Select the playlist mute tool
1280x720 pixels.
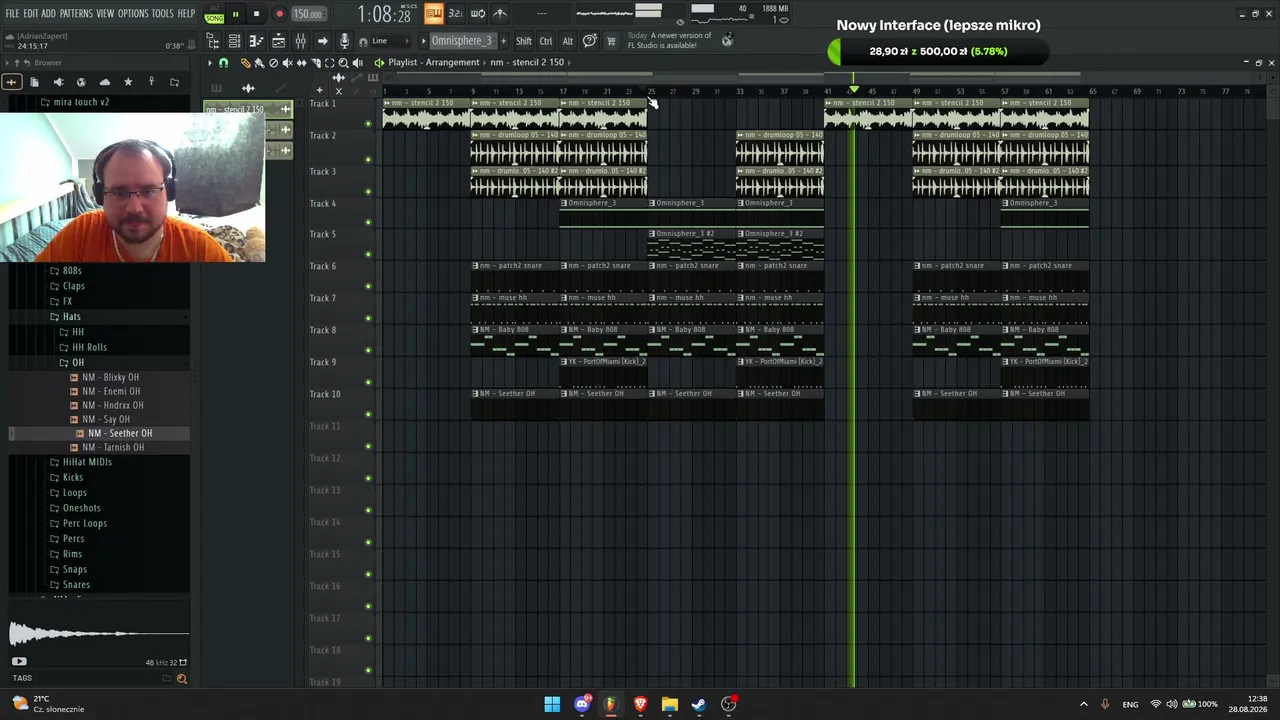point(287,63)
